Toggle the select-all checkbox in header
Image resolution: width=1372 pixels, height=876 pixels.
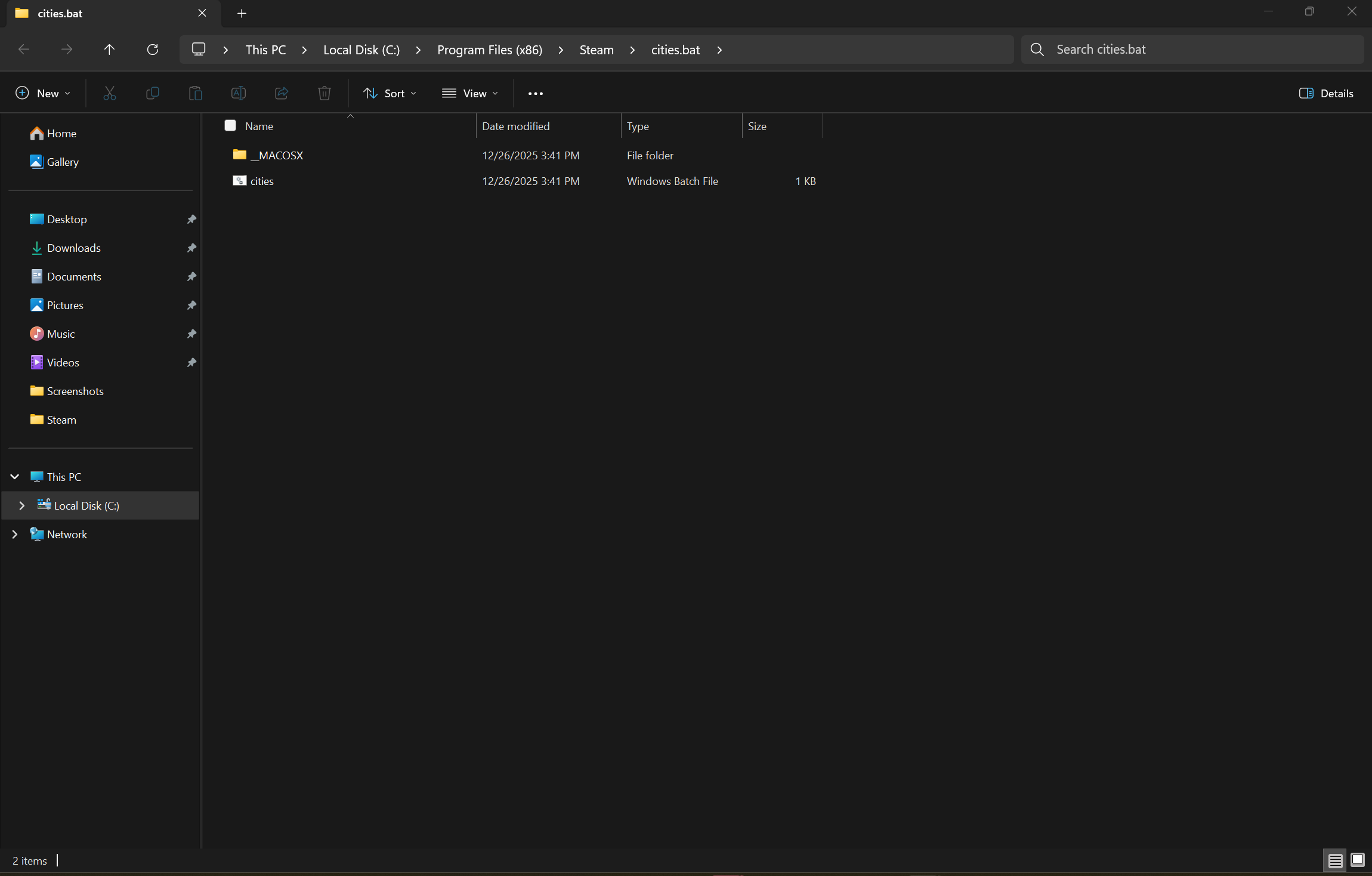(230, 125)
